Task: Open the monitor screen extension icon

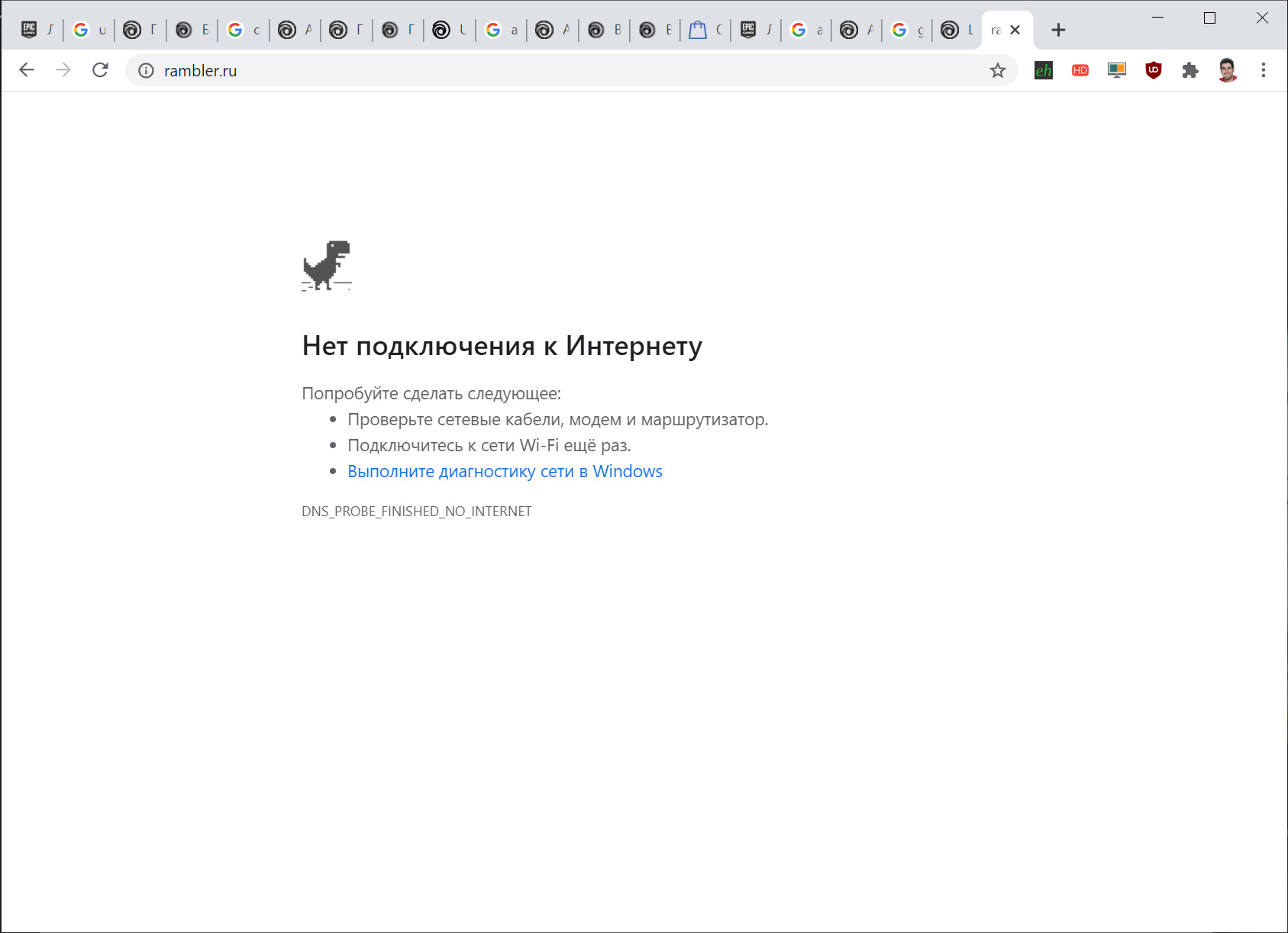Action: coord(1116,70)
